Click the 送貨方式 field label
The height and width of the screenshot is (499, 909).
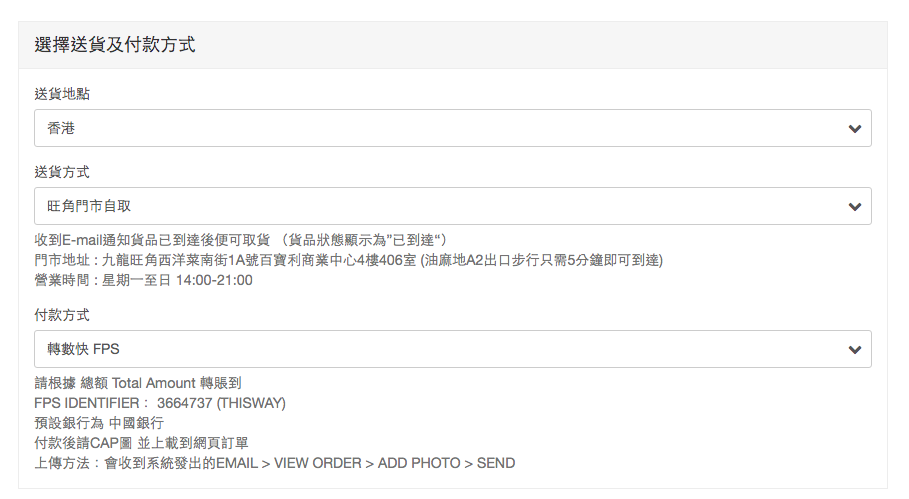(x=62, y=172)
